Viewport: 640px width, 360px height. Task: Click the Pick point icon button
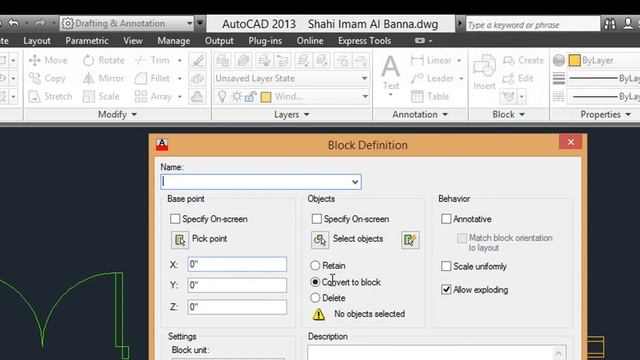coord(180,240)
